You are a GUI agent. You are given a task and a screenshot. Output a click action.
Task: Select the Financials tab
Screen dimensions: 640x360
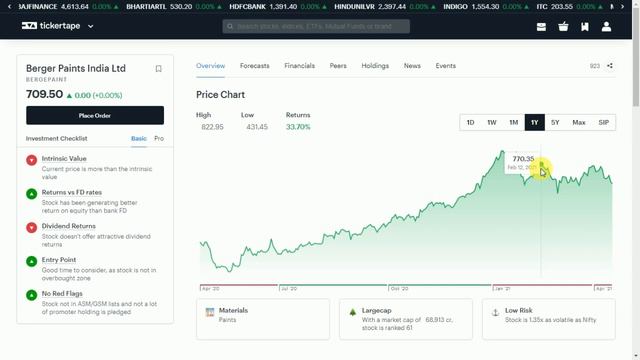pyautogui.click(x=300, y=66)
